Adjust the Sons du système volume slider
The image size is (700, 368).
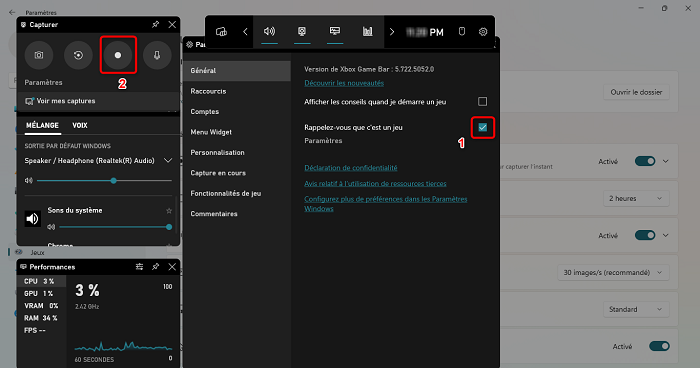pyautogui.click(x=116, y=227)
